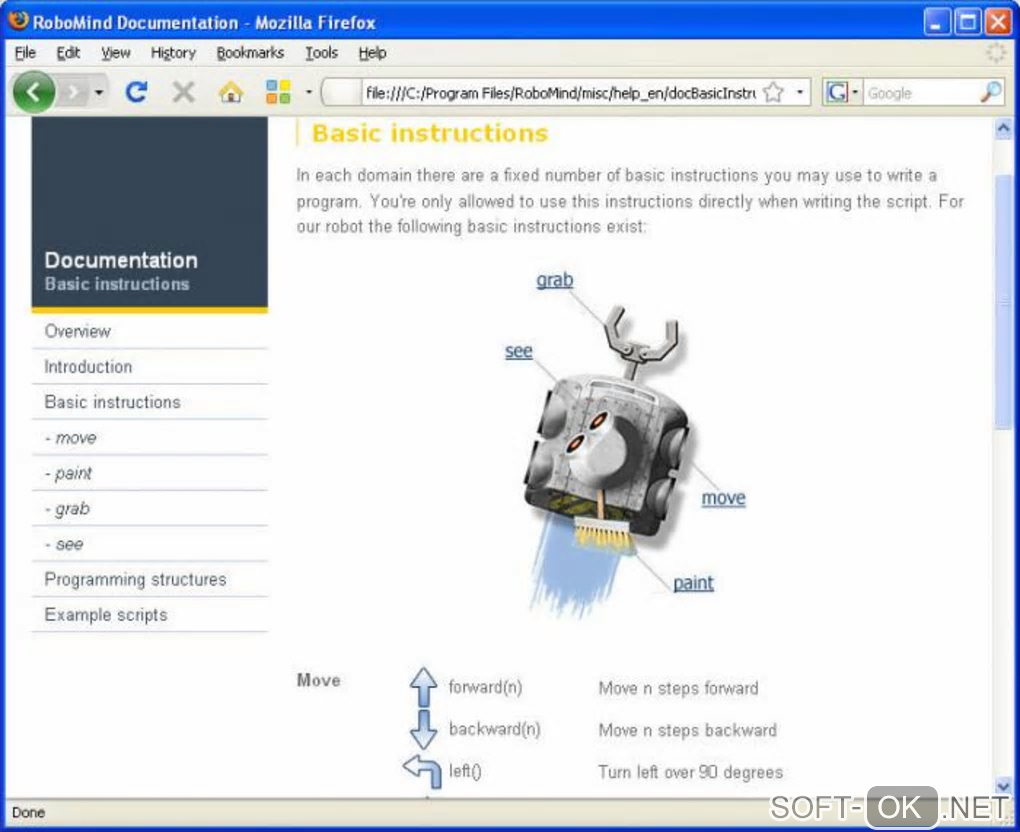Open dropdown arrow beside colored squares icon
1020x832 pixels.
[308, 92]
